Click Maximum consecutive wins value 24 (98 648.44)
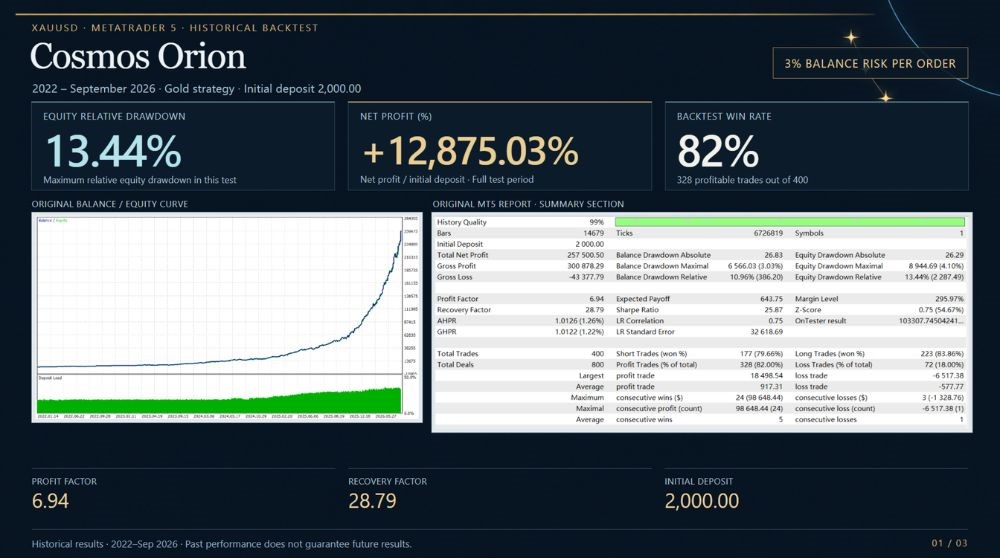The width and height of the screenshot is (1000, 558). pyautogui.click(x=759, y=397)
